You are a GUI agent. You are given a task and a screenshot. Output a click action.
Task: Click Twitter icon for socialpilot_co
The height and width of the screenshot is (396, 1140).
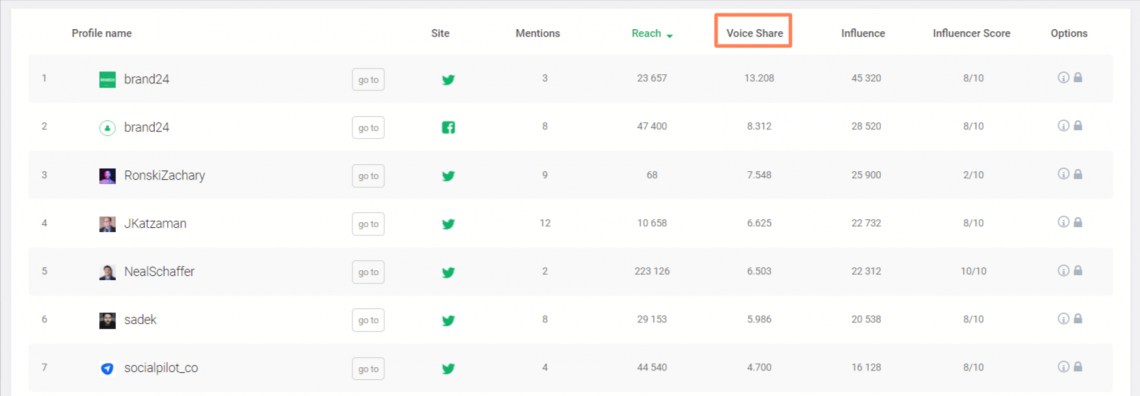pyautogui.click(x=449, y=368)
